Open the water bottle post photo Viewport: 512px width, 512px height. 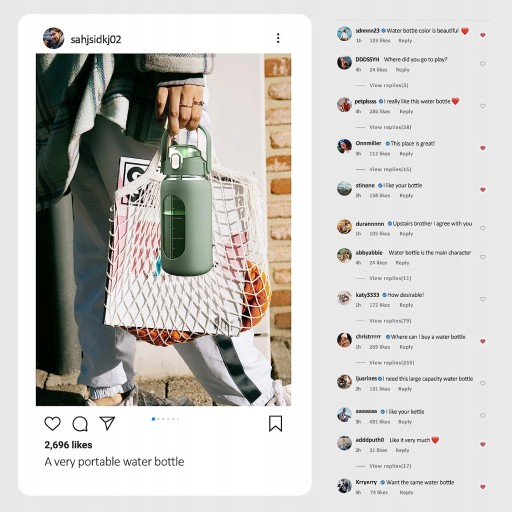pos(163,230)
